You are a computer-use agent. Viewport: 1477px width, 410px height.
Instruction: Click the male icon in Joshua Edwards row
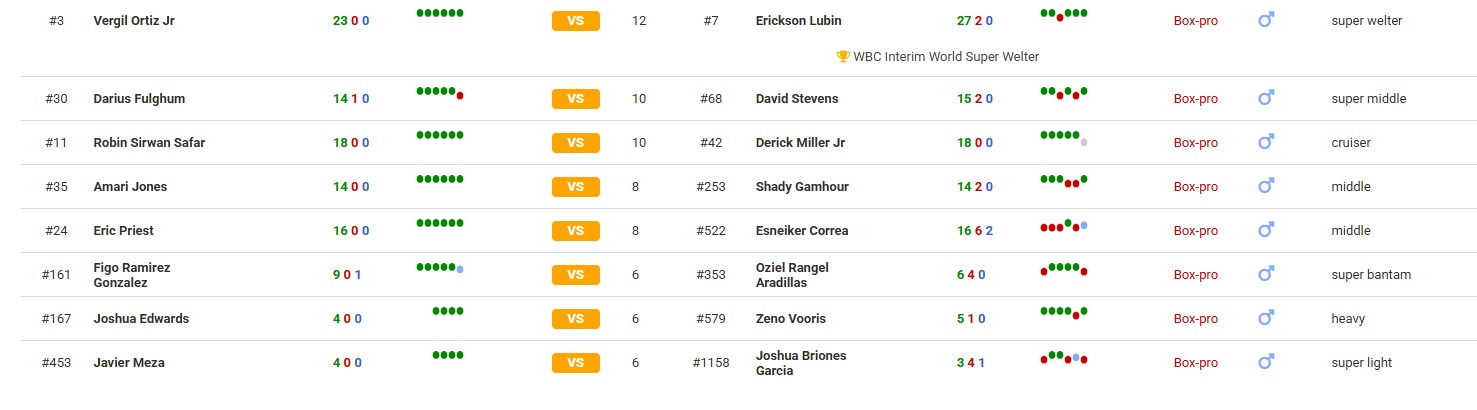point(1265,318)
